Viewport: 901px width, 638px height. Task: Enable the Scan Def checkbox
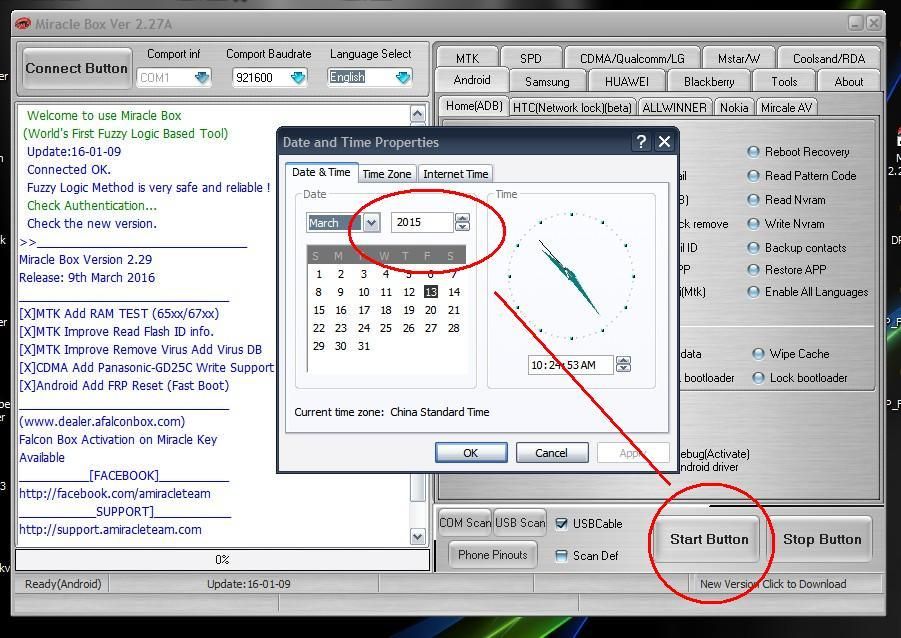pos(561,555)
